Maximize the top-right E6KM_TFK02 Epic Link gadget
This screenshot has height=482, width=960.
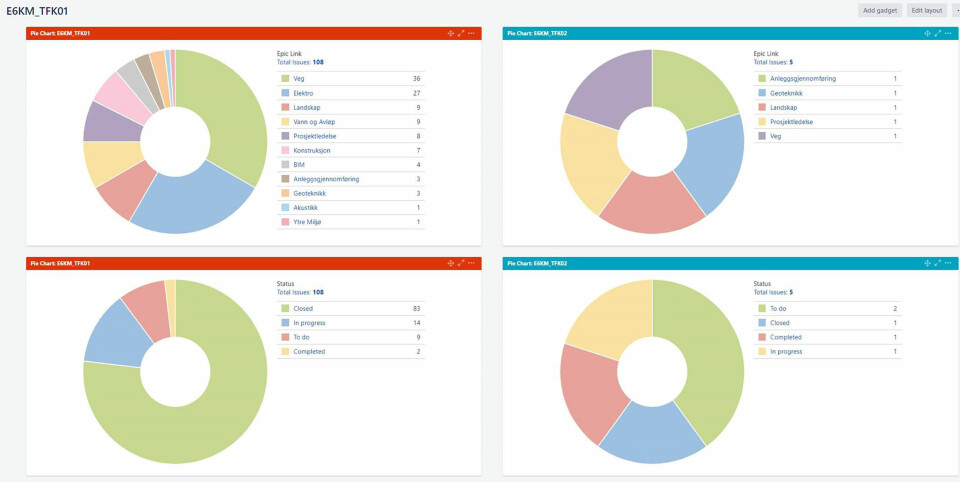[x=937, y=34]
